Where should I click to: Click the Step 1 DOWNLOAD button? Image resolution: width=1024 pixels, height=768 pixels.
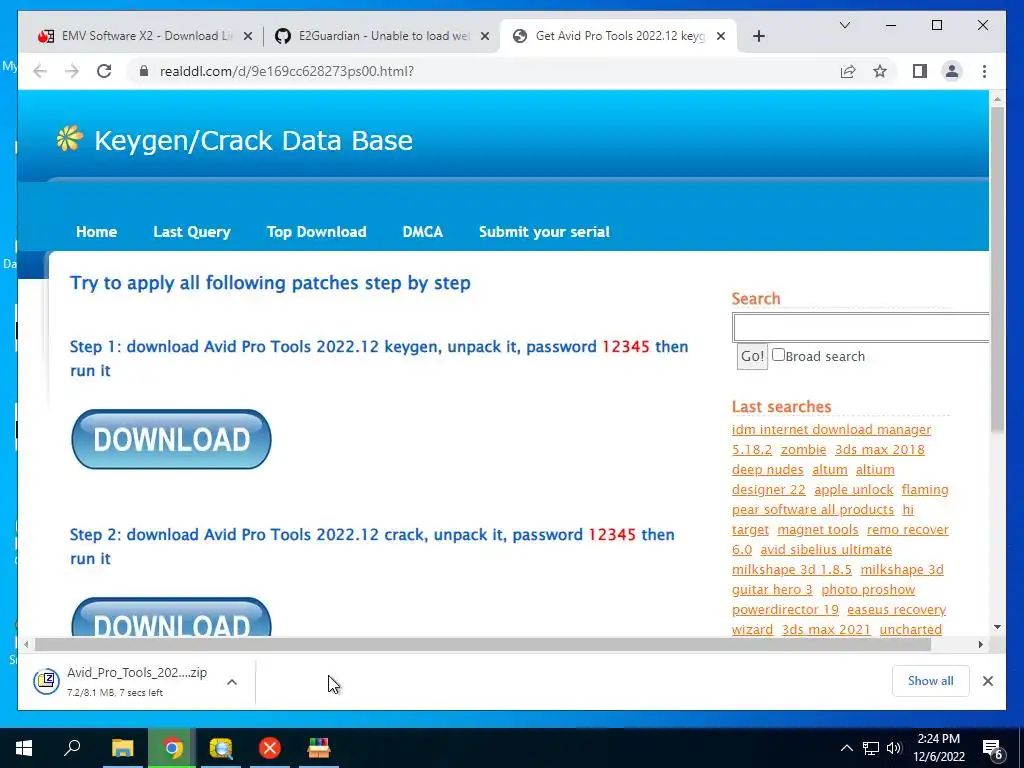[171, 439]
